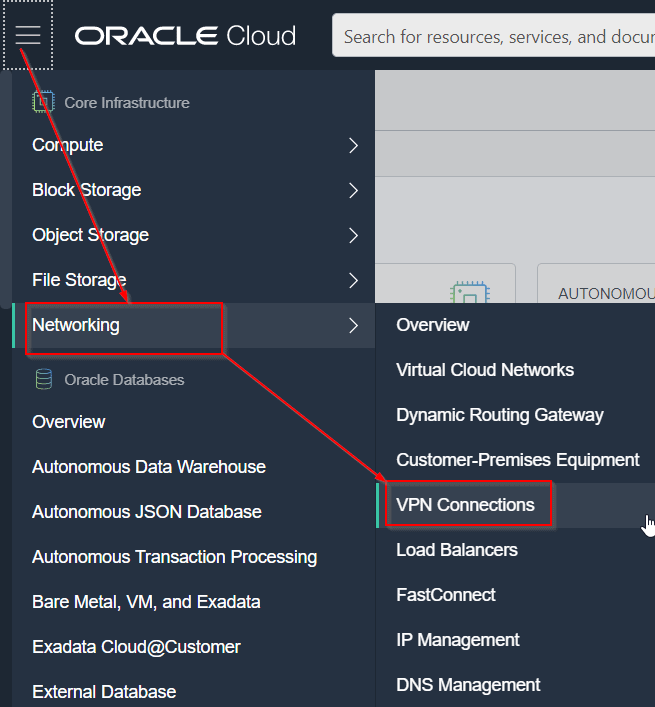Open Autonomous Data Warehouse
Screen dimensions: 655x707
(149, 467)
